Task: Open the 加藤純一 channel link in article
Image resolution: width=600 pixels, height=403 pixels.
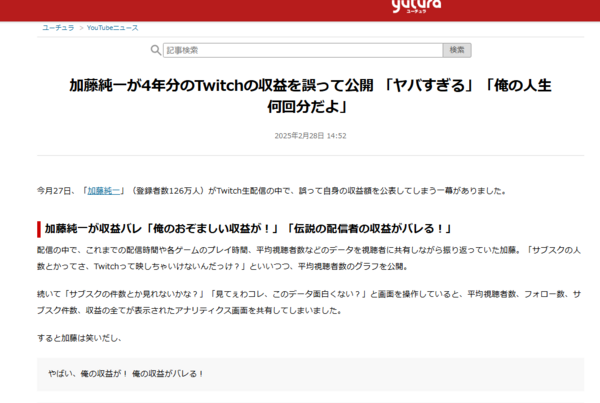Action: click(104, 191)
